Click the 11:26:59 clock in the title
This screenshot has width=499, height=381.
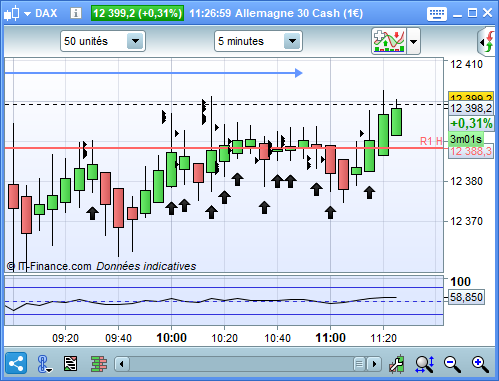point(210,13)
